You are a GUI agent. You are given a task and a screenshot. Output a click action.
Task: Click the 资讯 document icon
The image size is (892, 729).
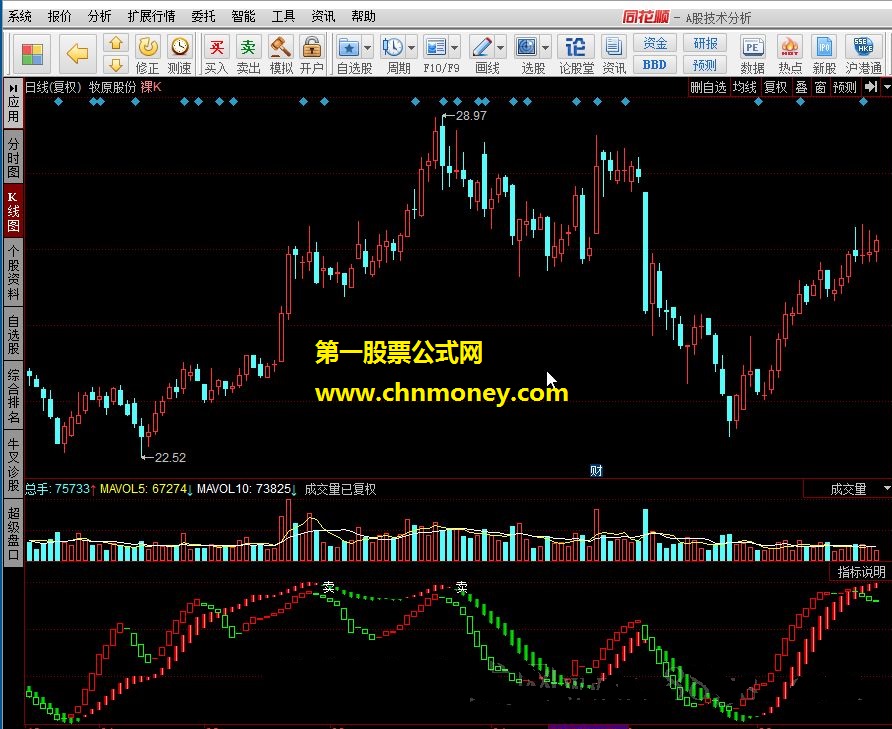613,47
